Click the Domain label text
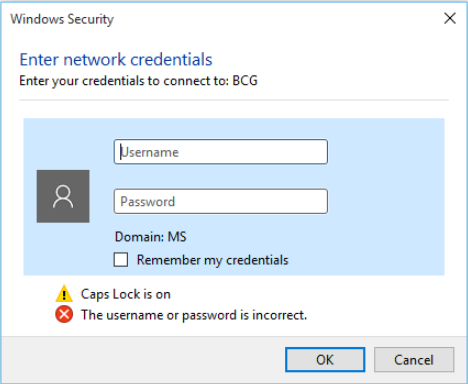The image size is (468, 384). (139, 237)
